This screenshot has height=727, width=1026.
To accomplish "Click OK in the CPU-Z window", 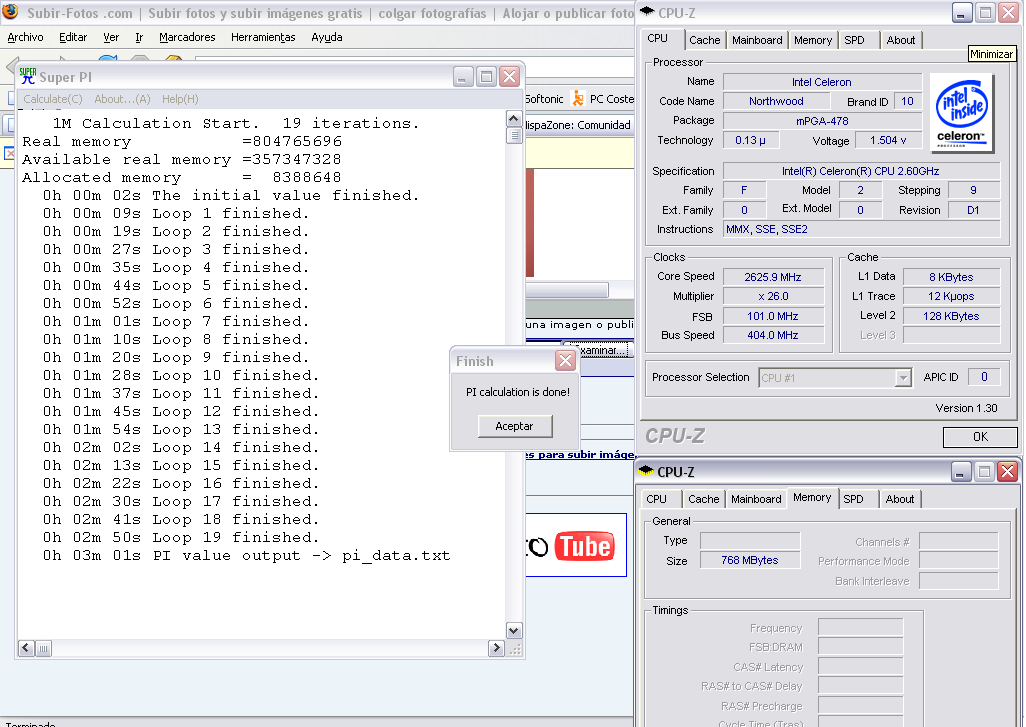I will coord(980,437).
